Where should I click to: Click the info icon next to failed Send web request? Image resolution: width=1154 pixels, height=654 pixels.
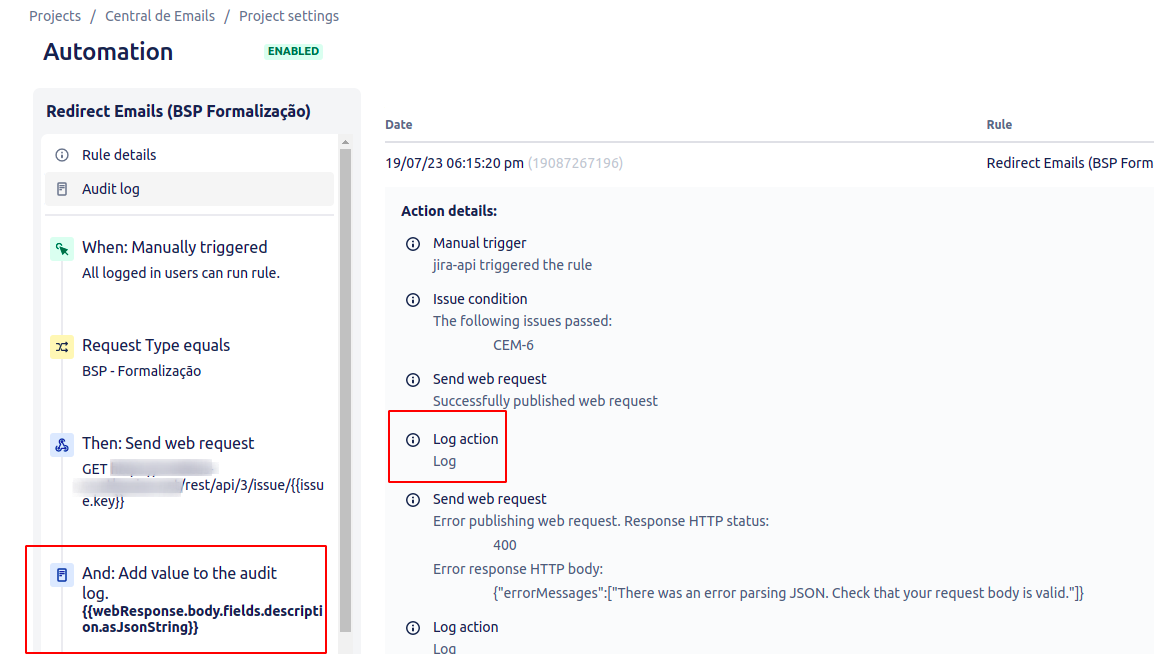point(413,499)
